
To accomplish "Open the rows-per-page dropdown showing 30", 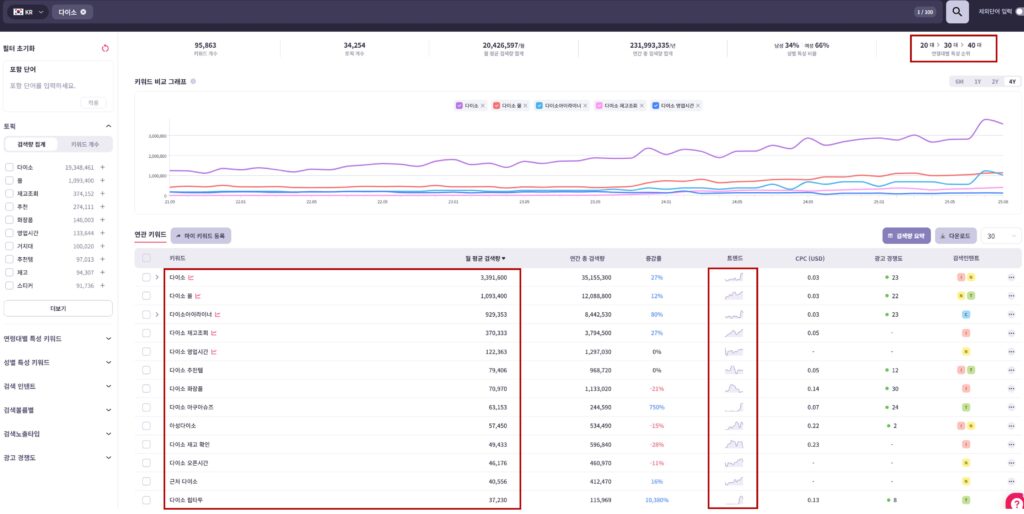I will click(1002, 236).
